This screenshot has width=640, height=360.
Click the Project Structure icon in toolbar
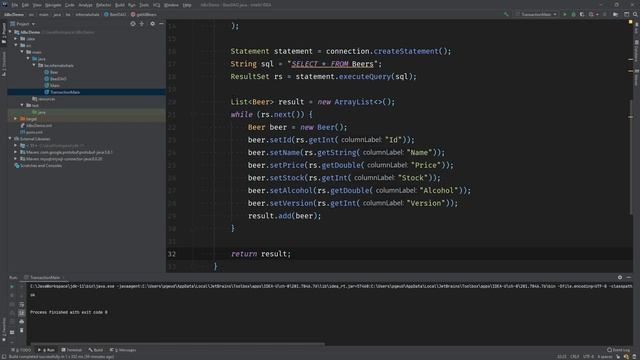(x=616, y=14)
